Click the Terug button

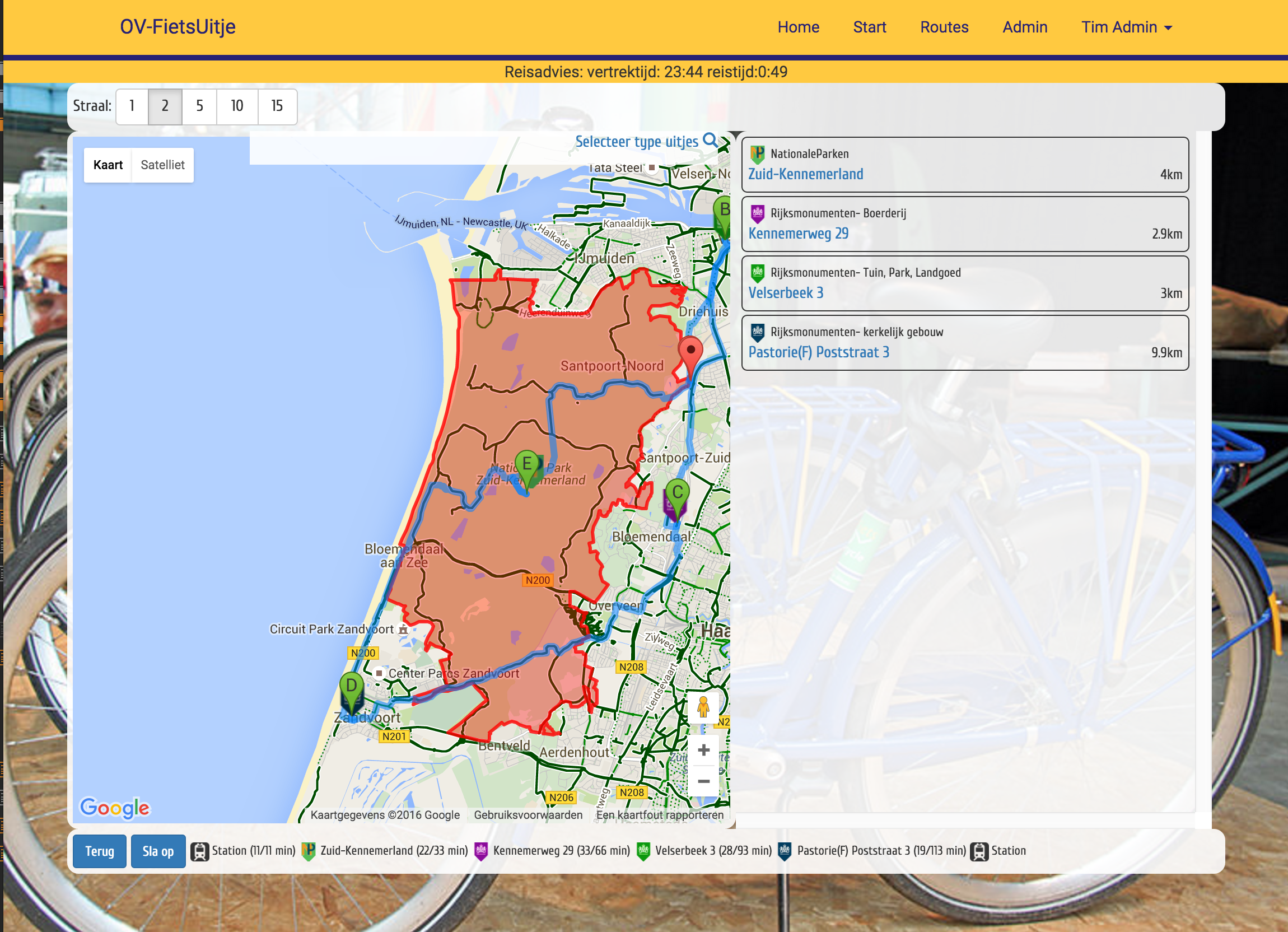[x=99, y=851]
